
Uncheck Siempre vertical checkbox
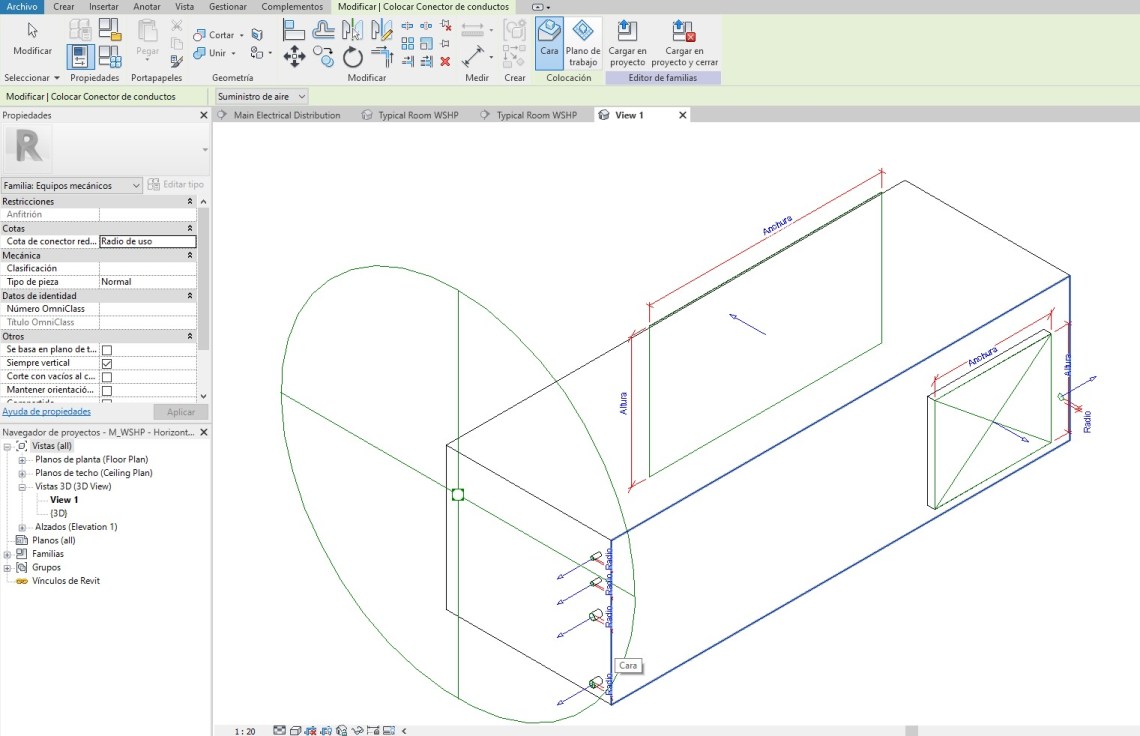click(x=107, y=363)
